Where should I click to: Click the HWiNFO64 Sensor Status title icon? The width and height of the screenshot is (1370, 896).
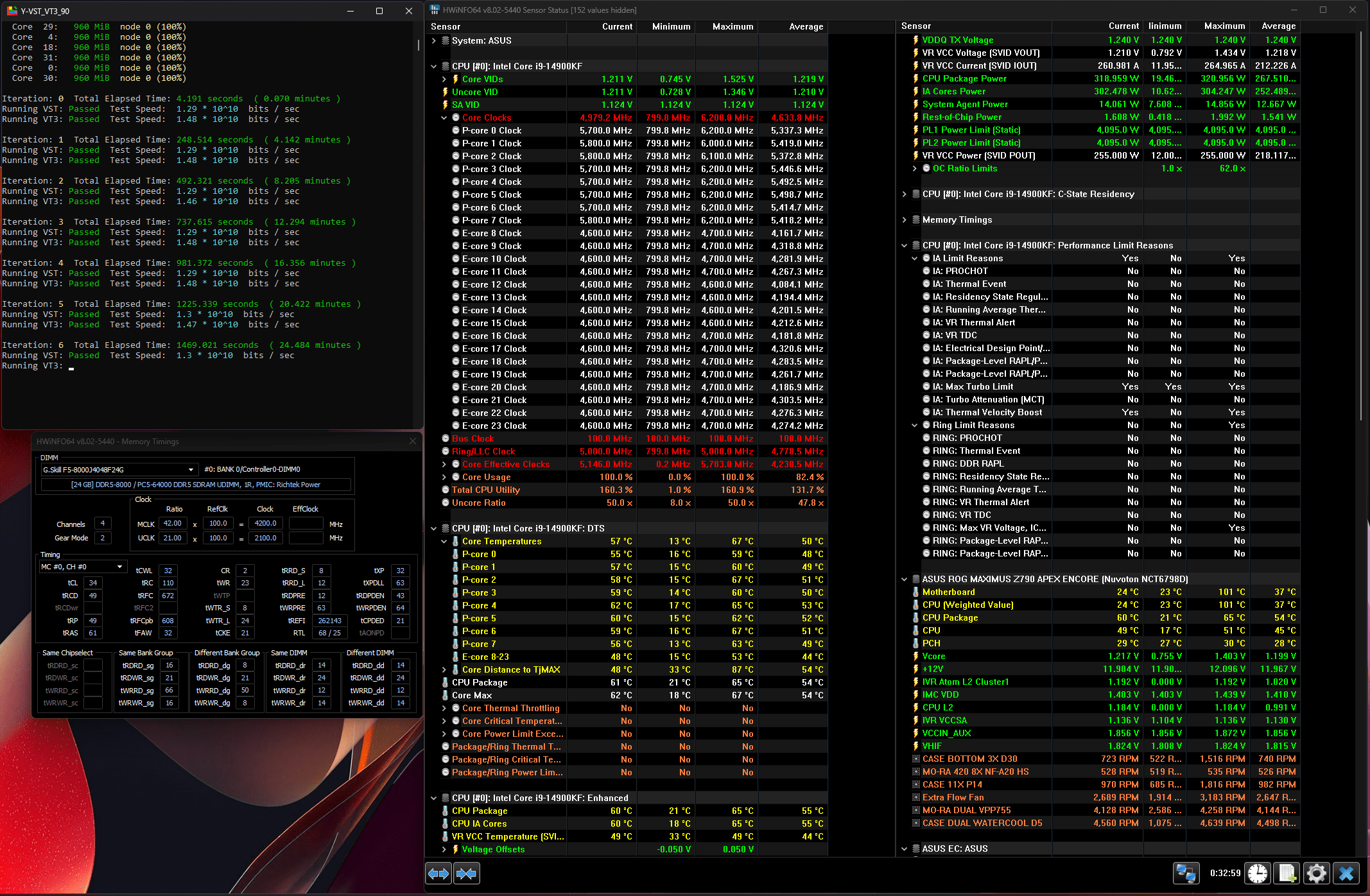435,10
